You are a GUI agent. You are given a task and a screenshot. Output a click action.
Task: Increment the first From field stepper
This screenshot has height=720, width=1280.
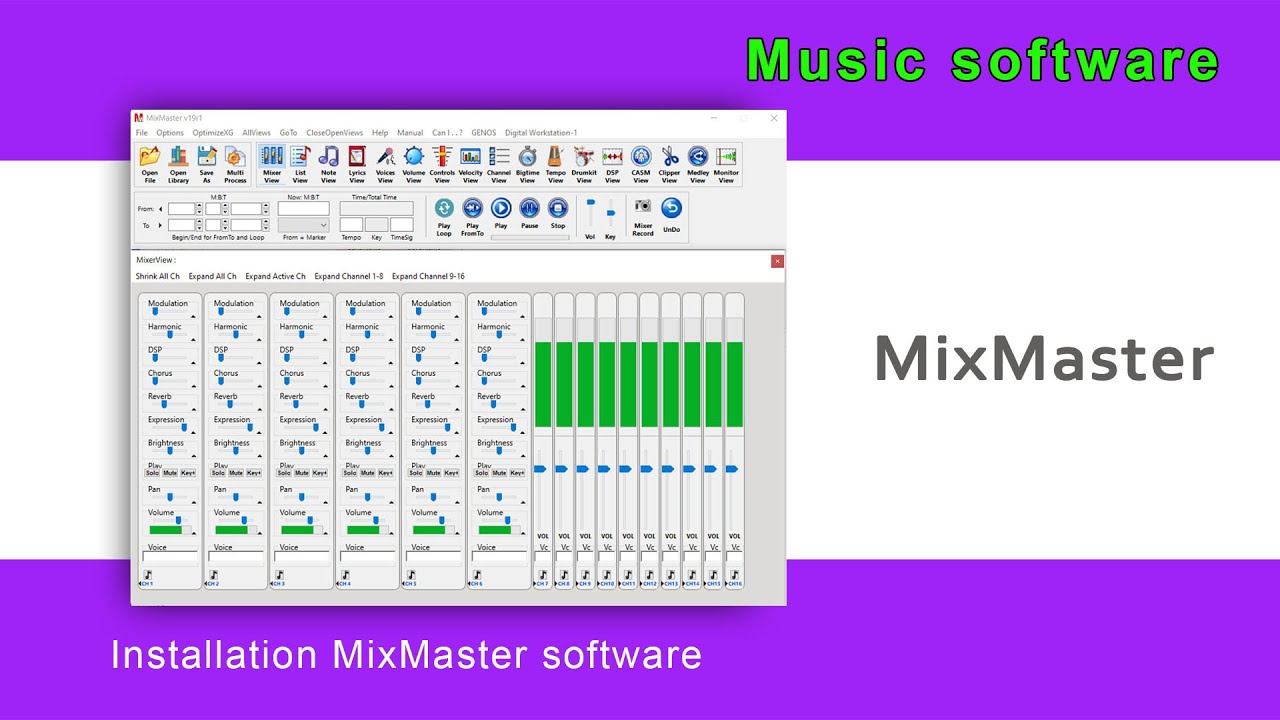(x=198, y=206)
